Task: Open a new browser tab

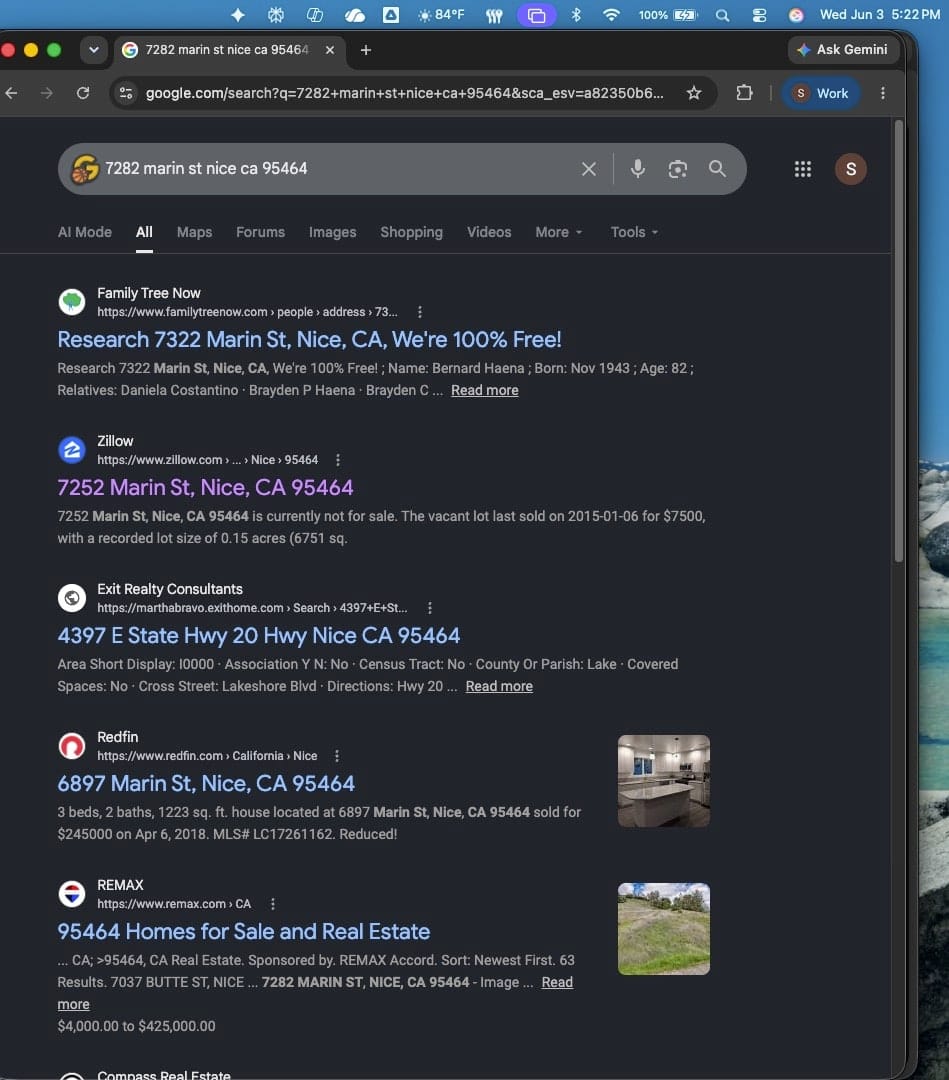Action: [366, 50]
